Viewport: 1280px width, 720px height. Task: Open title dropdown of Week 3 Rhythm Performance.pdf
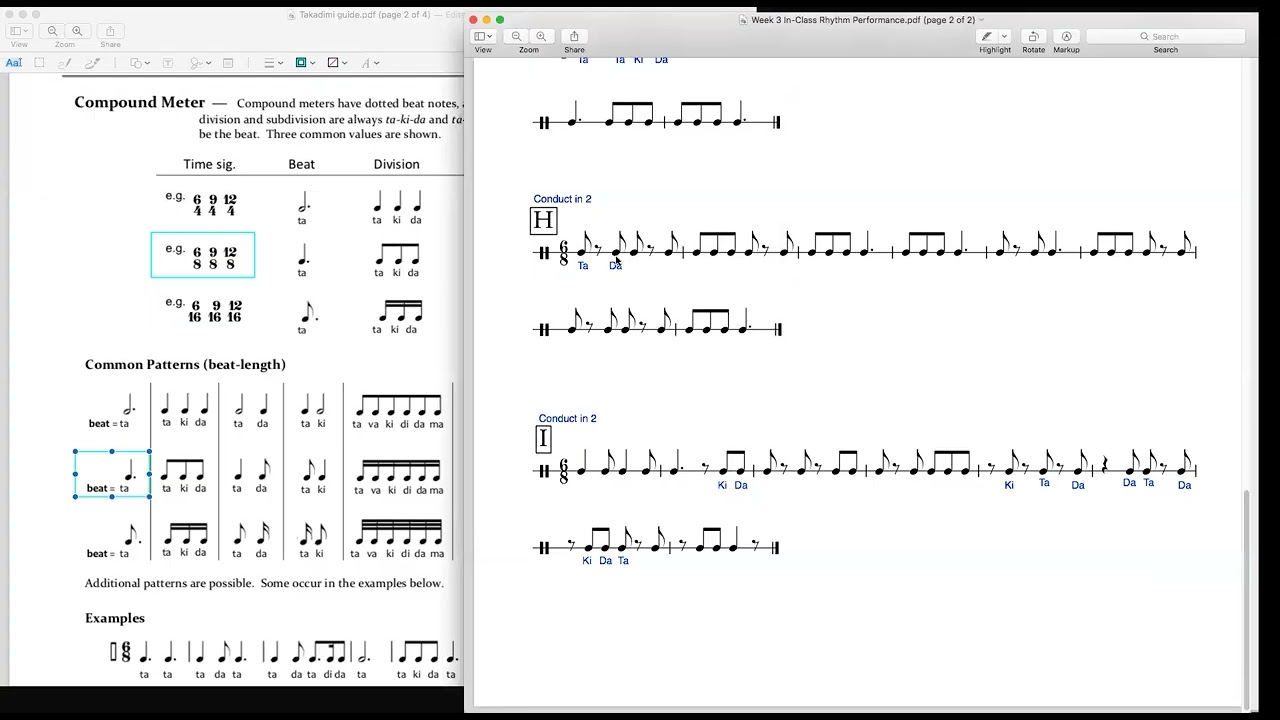tap(982, 20)
